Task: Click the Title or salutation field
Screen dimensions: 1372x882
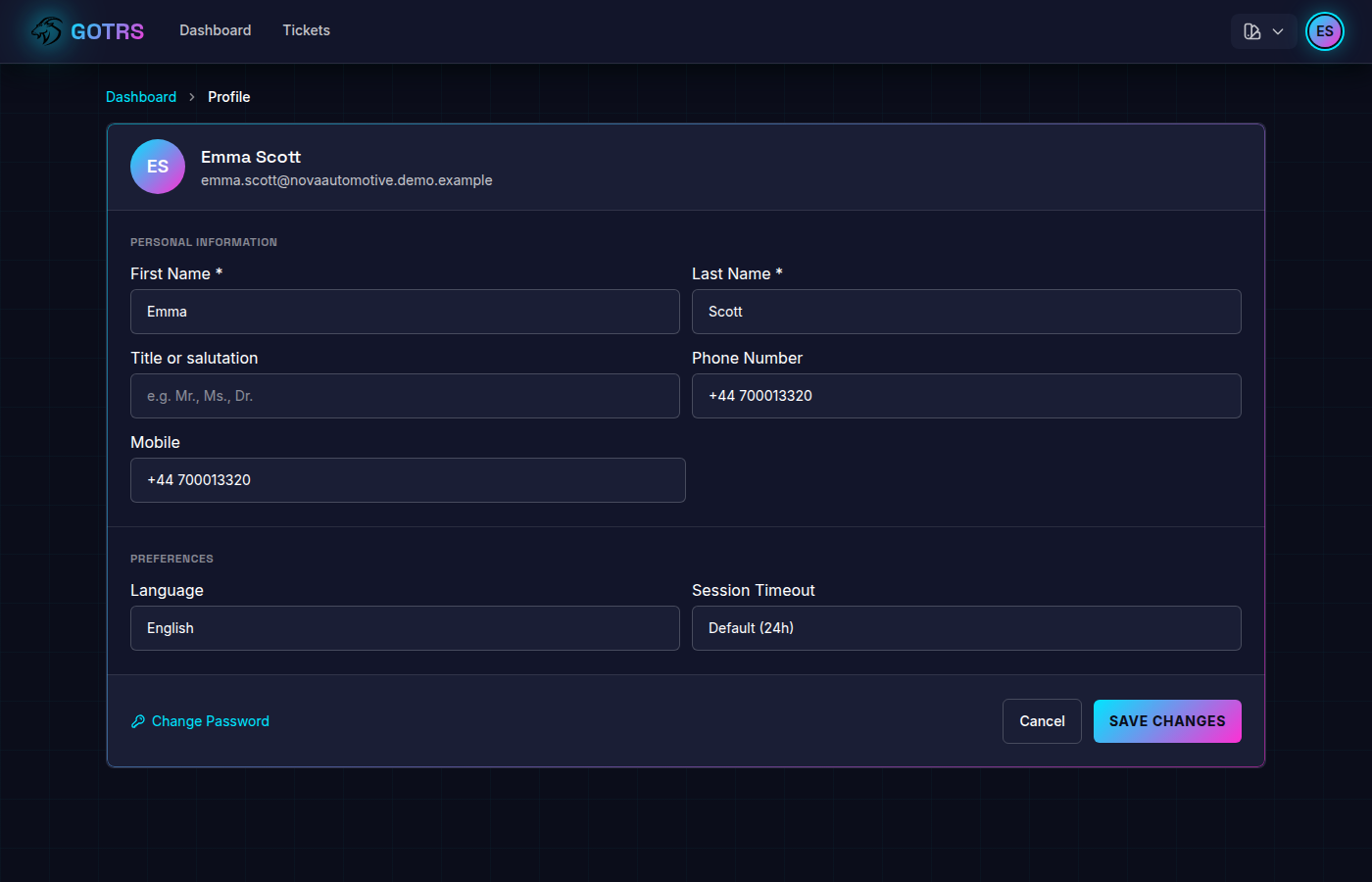Action: tap(405, 395)
